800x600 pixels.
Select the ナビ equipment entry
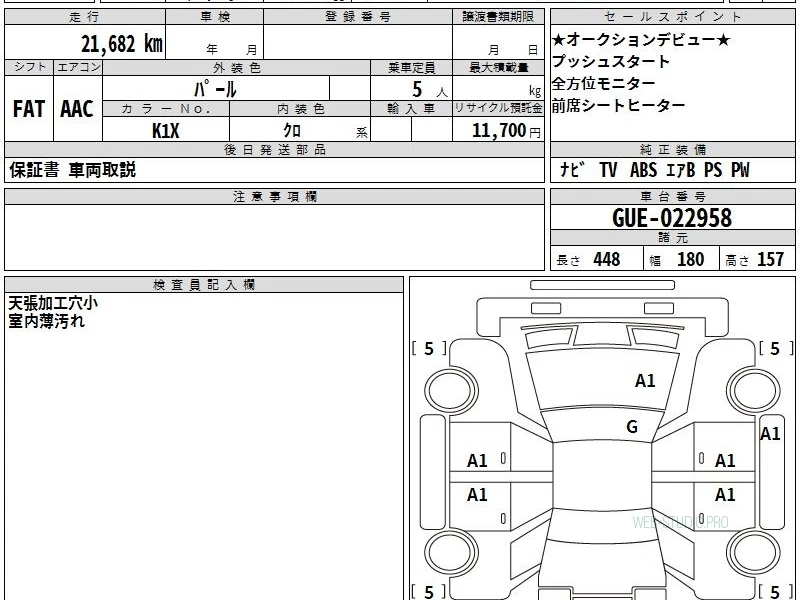(572, 170)
